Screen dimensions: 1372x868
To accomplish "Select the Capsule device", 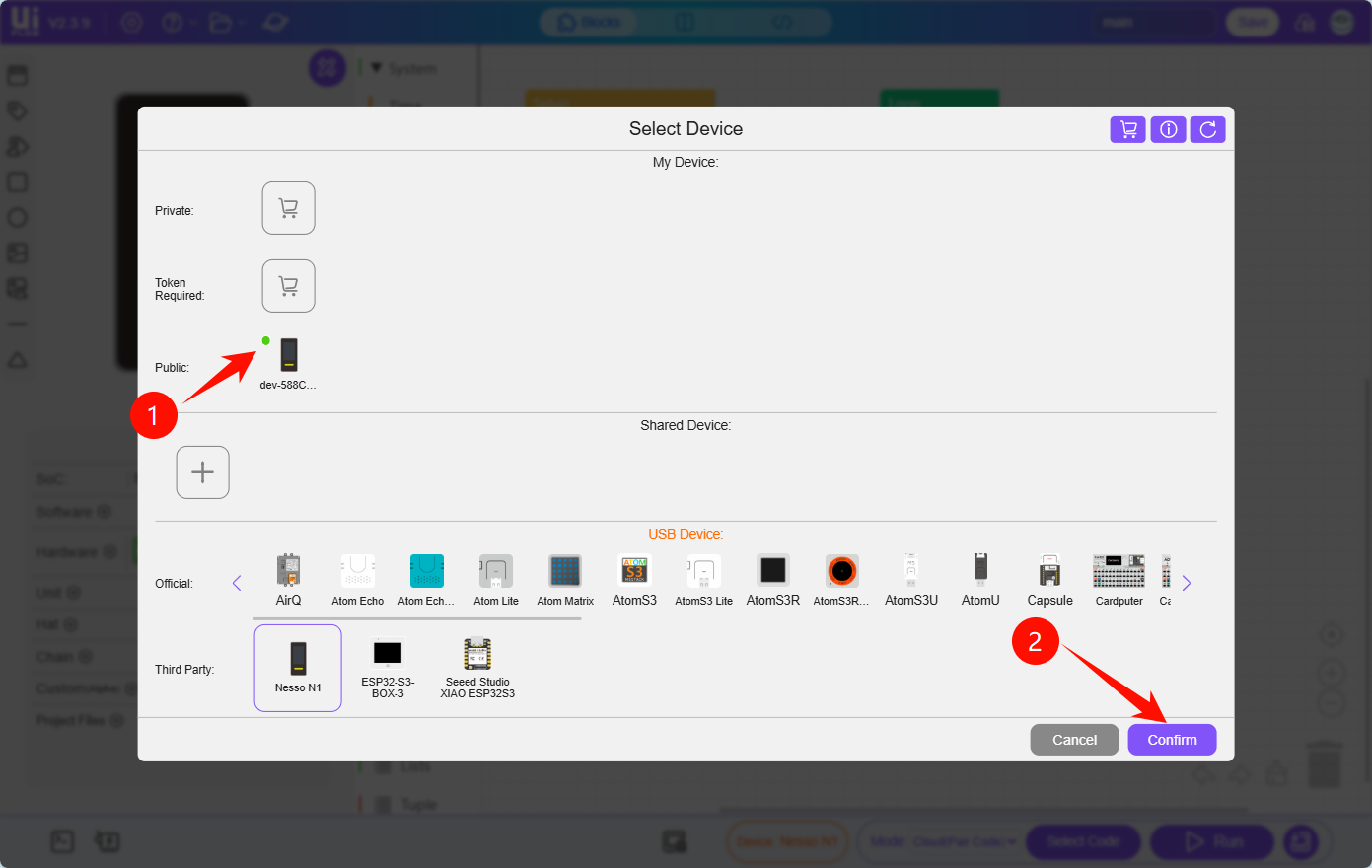I will pos(1049,579).
